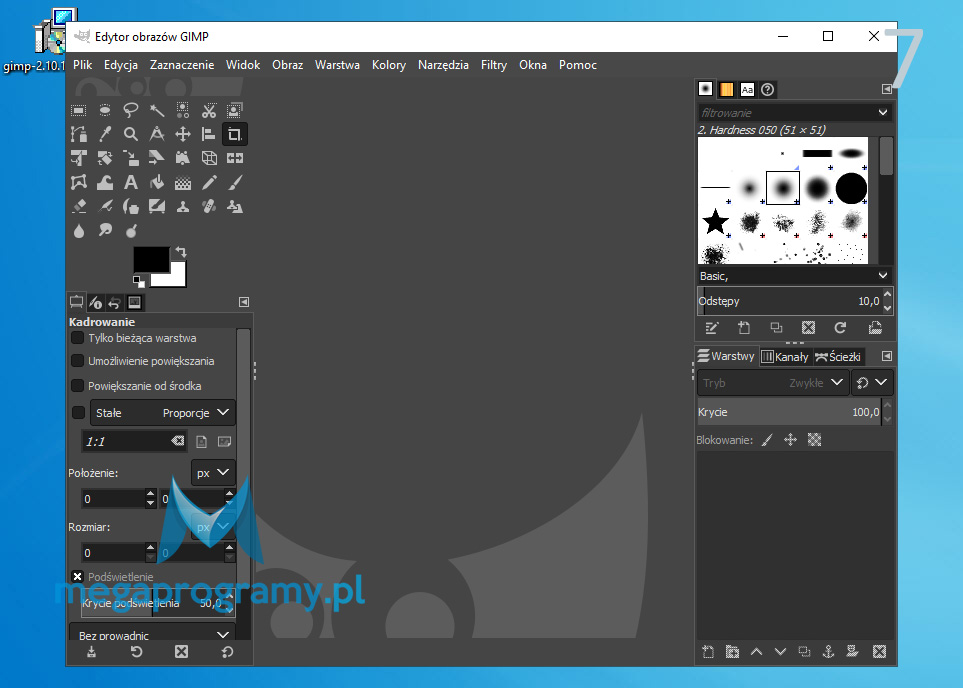Toggle lock position and size in Blokowanie
The image size is (963, 688).
(x=790, y=440)
